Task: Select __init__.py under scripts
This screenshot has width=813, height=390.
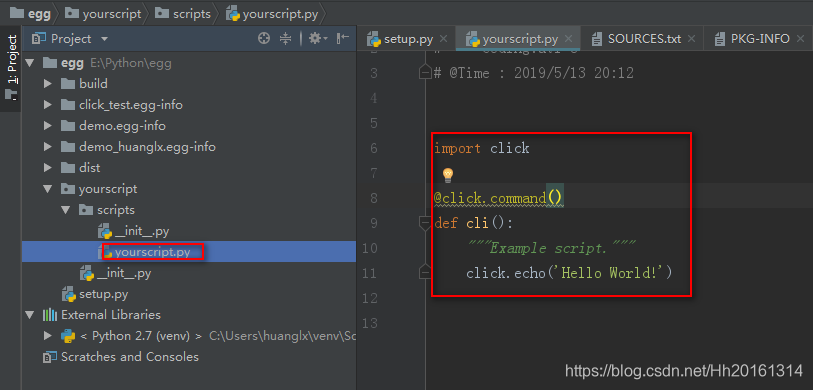Action: (142, 231)
